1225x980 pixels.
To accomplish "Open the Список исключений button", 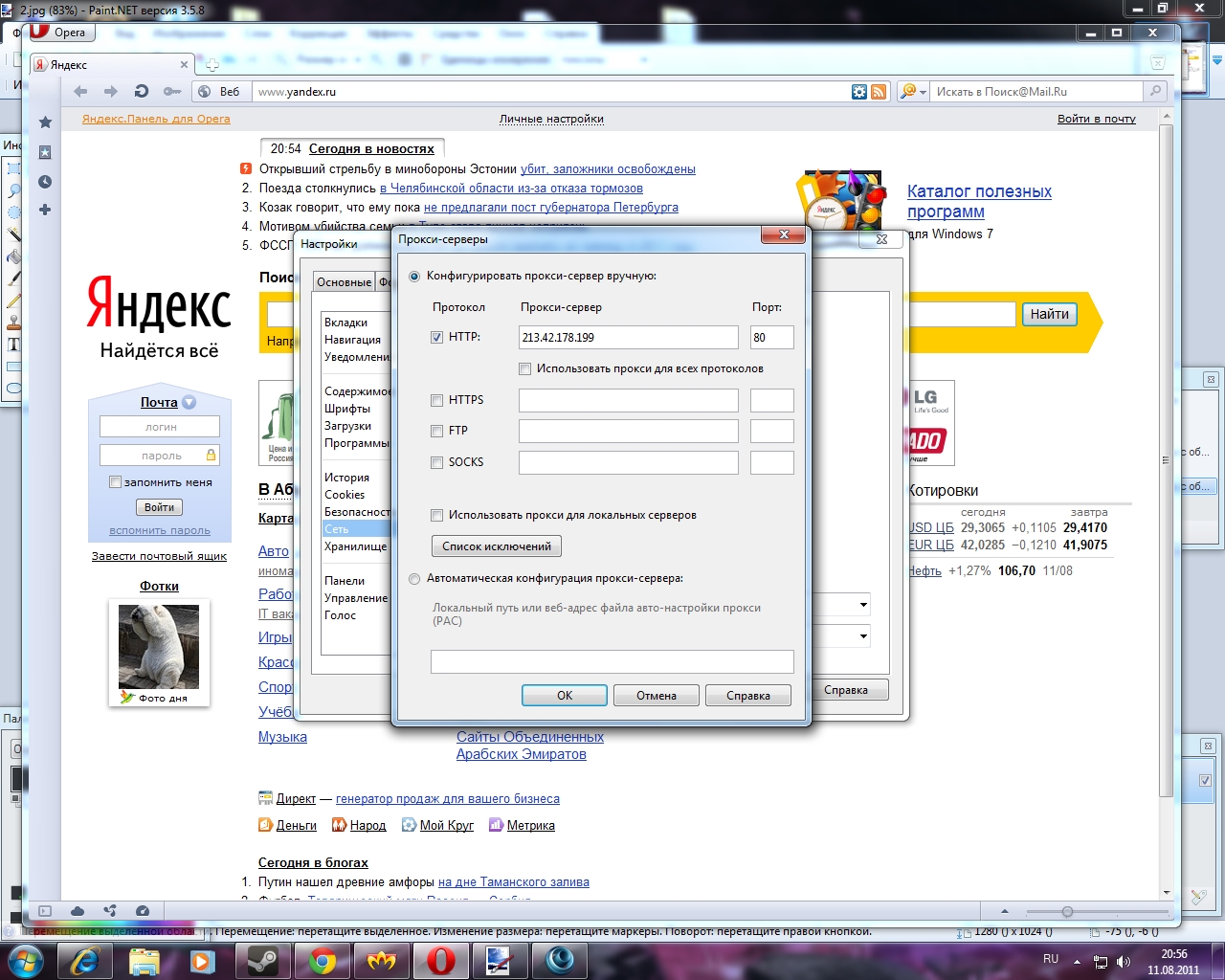I will tap(497, 546).
